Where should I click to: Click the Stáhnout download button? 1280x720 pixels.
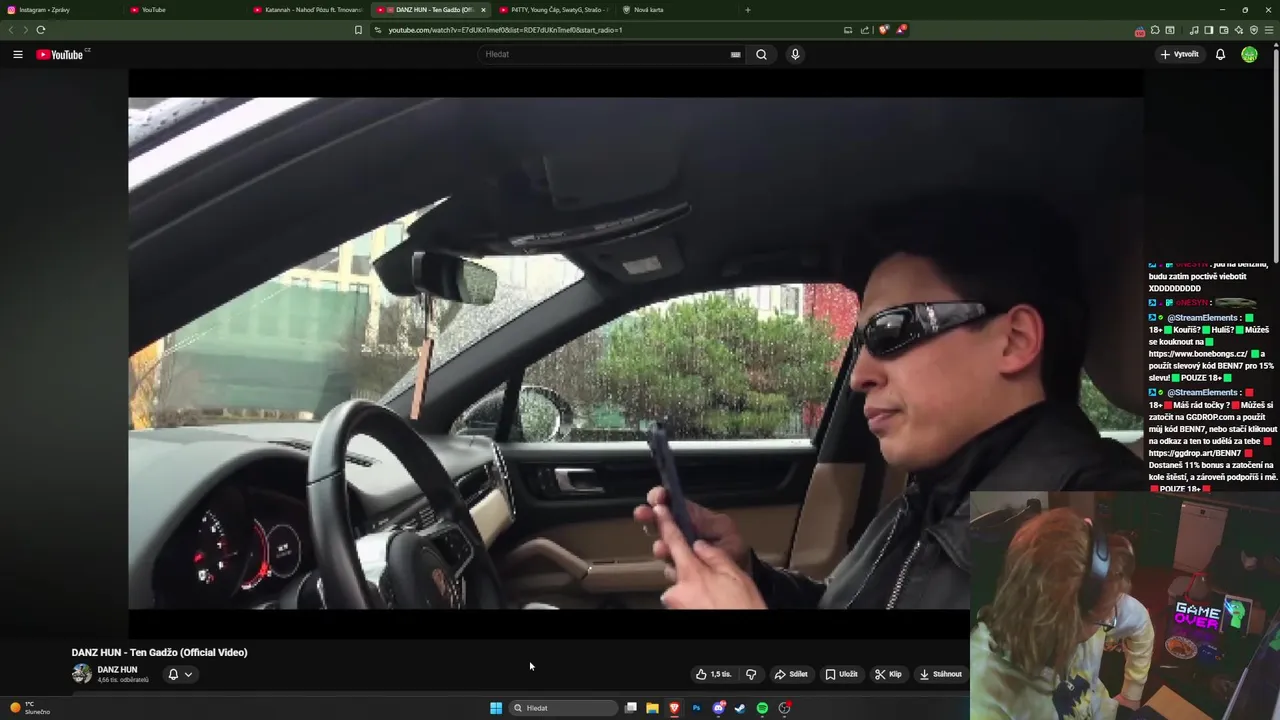click(x=940, y=674)
